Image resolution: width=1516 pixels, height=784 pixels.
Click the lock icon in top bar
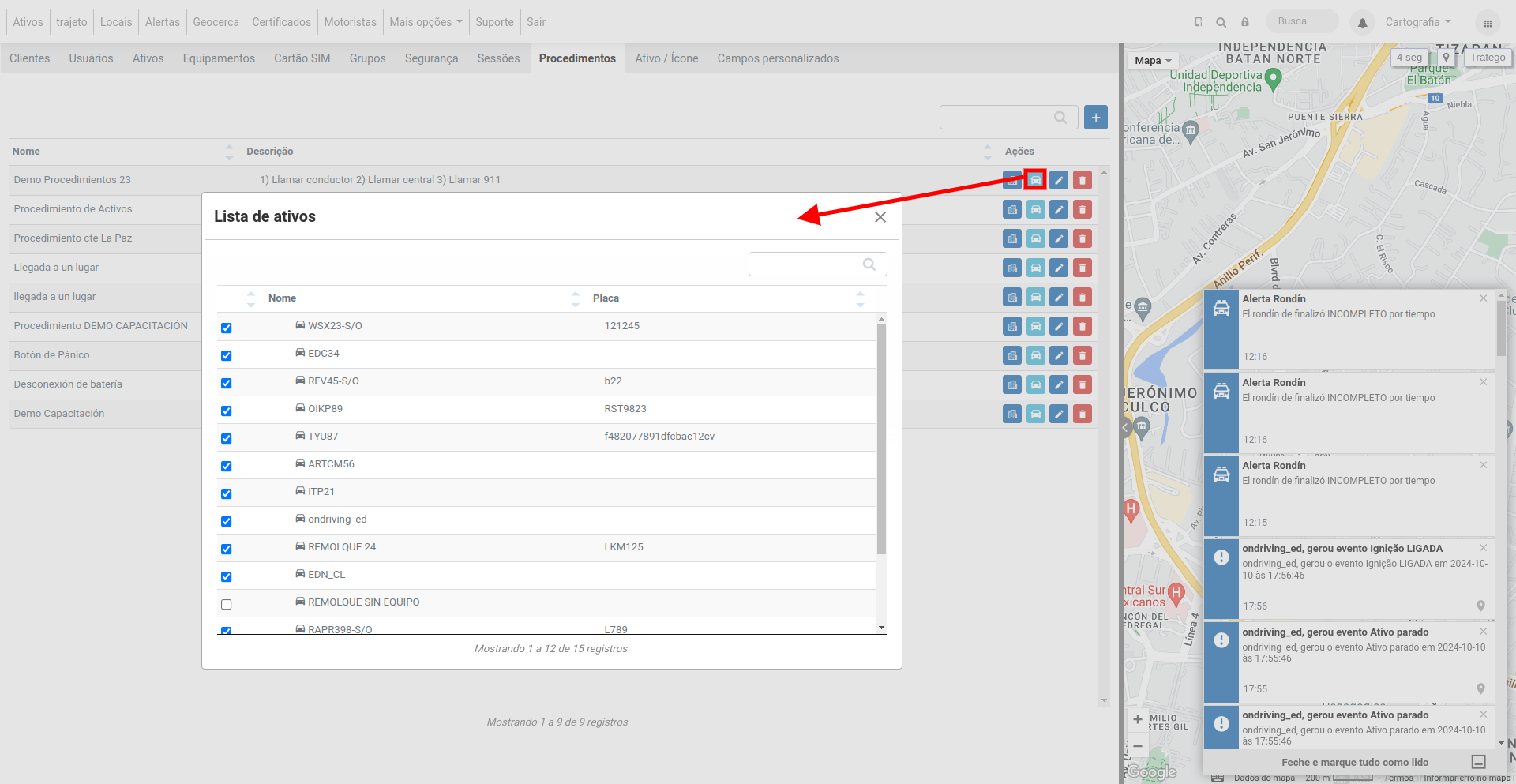pos(1245,22)
